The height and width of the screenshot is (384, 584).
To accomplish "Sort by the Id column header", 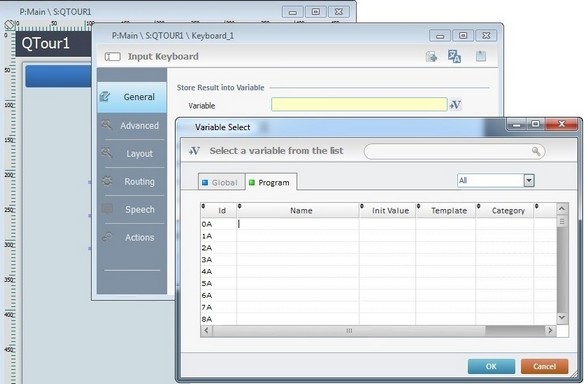I will coord(219,210).
